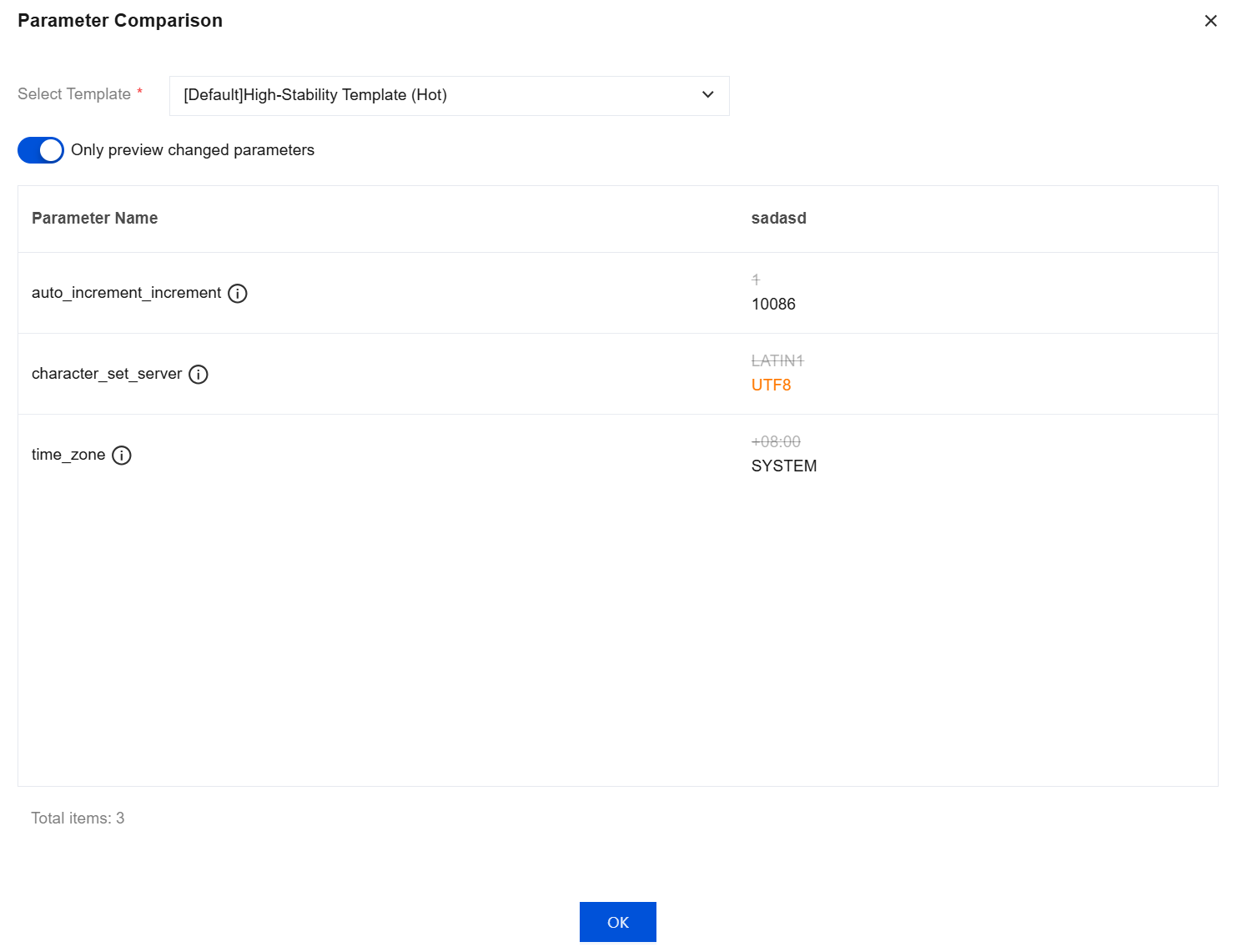Click the info icon beside auto_increment_increment
The image size is (1237, 952).
238,294
